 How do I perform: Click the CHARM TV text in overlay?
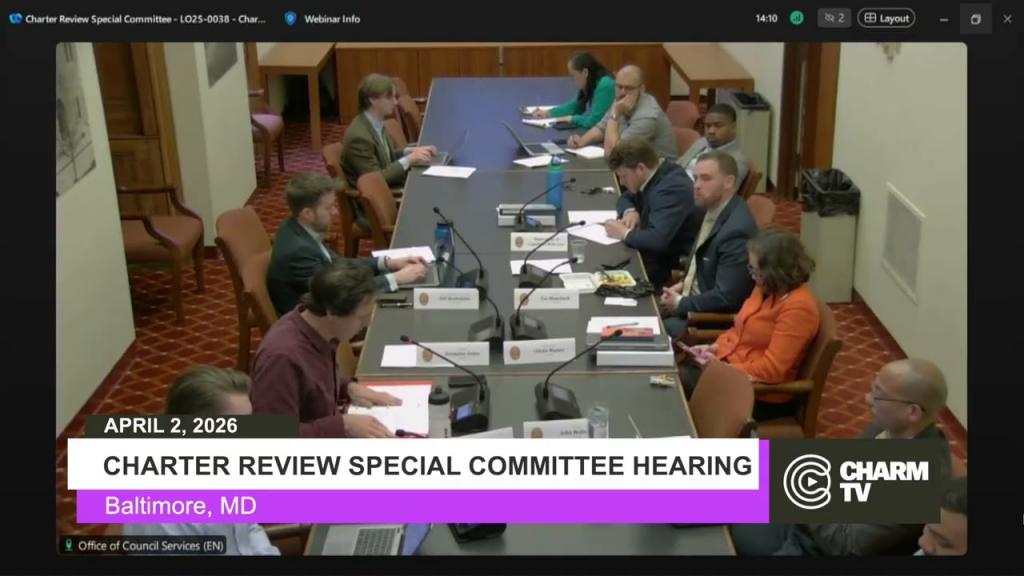coord(883,480)
